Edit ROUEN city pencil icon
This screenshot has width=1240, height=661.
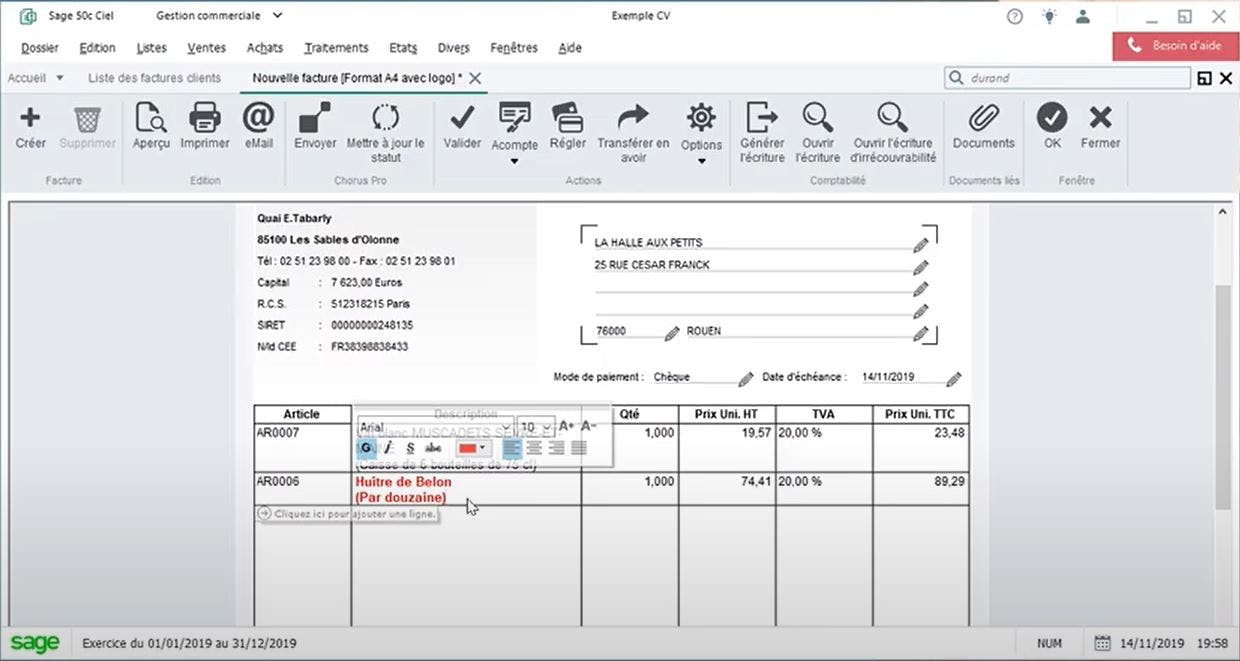point(920,333)
